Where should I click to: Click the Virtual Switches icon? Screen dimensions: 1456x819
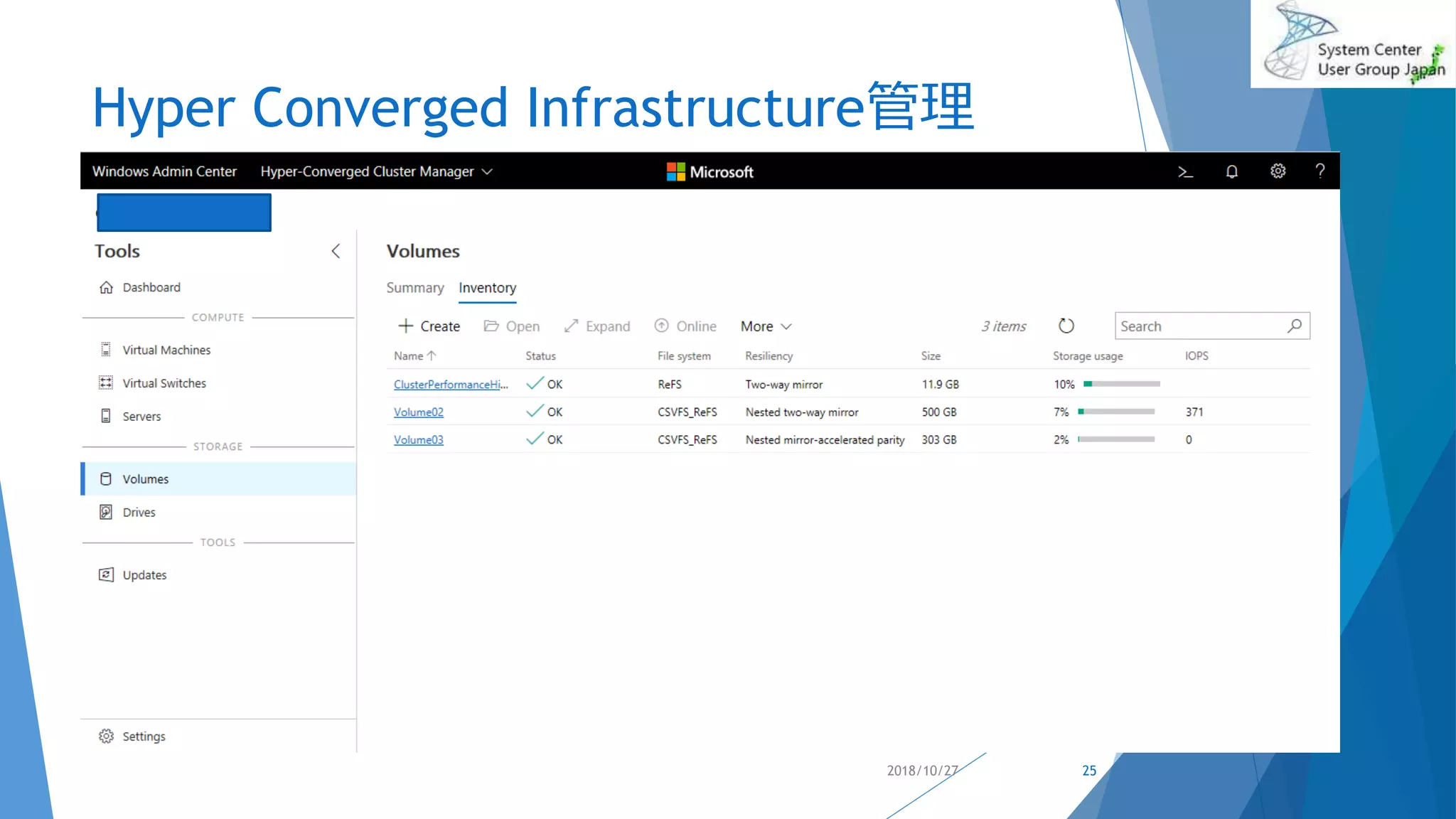coord(106,383)
